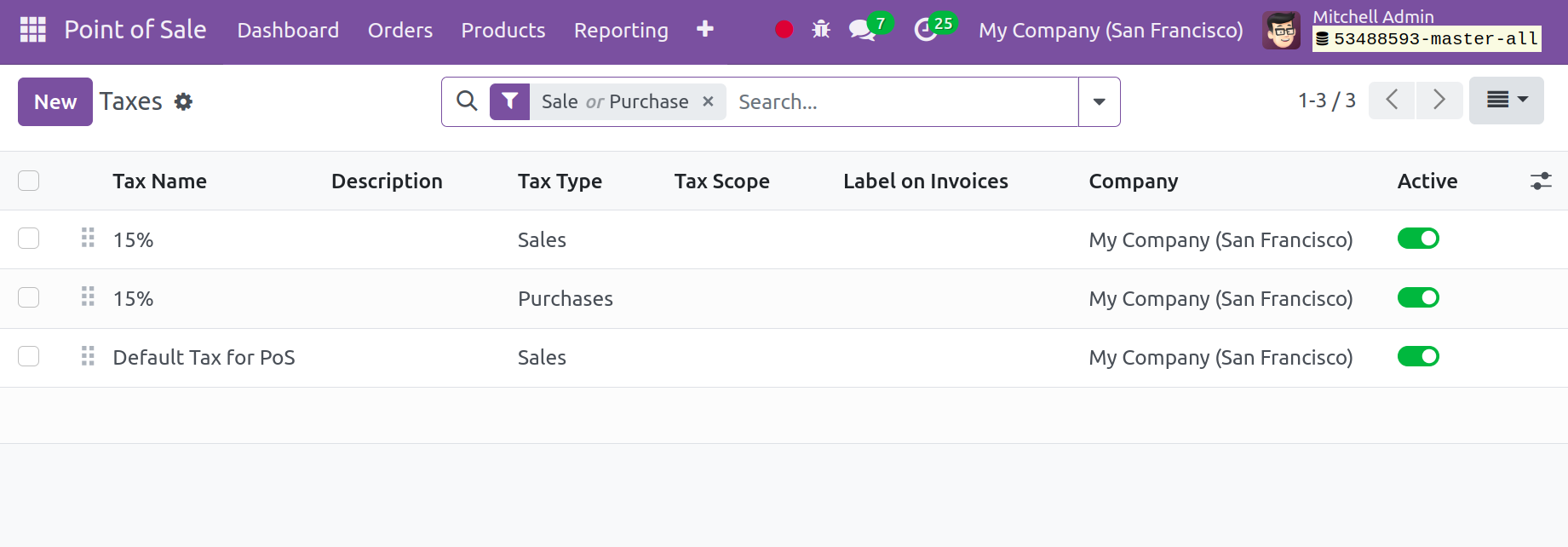1568x547 pixels.
Task: Open the list view switcher dropdown
Action: pyautogui.click(x=1505, y=101)
